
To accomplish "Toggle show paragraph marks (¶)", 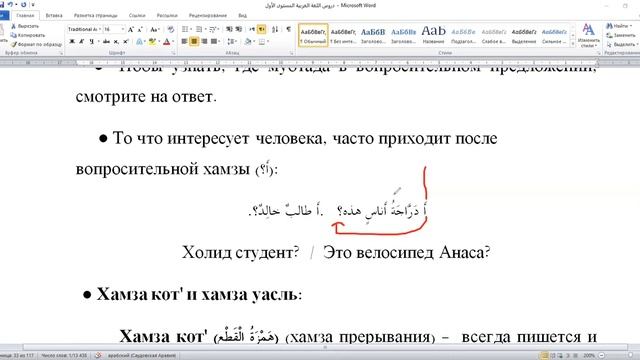I will 289,29.
